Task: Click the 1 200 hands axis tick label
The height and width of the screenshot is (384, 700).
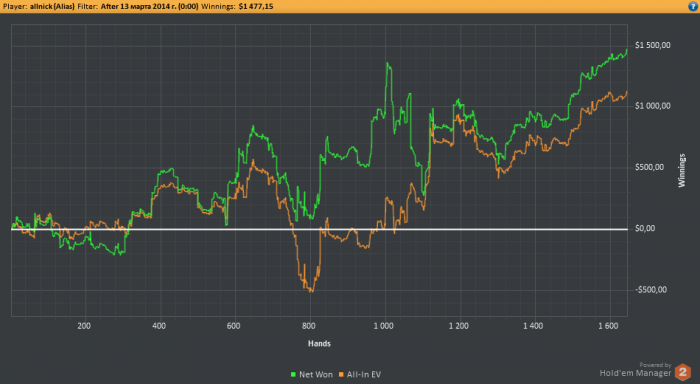Action: click(458, 326)
